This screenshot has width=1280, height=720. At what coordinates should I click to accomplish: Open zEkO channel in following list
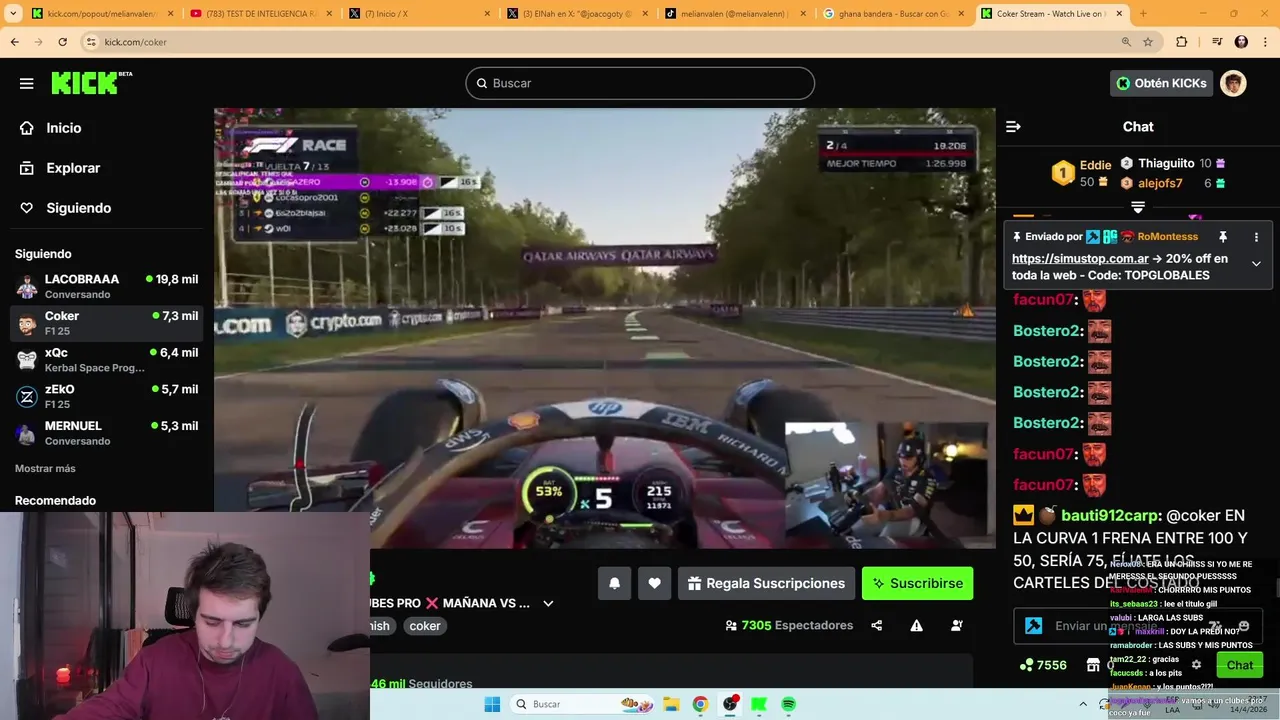(107, 396)
